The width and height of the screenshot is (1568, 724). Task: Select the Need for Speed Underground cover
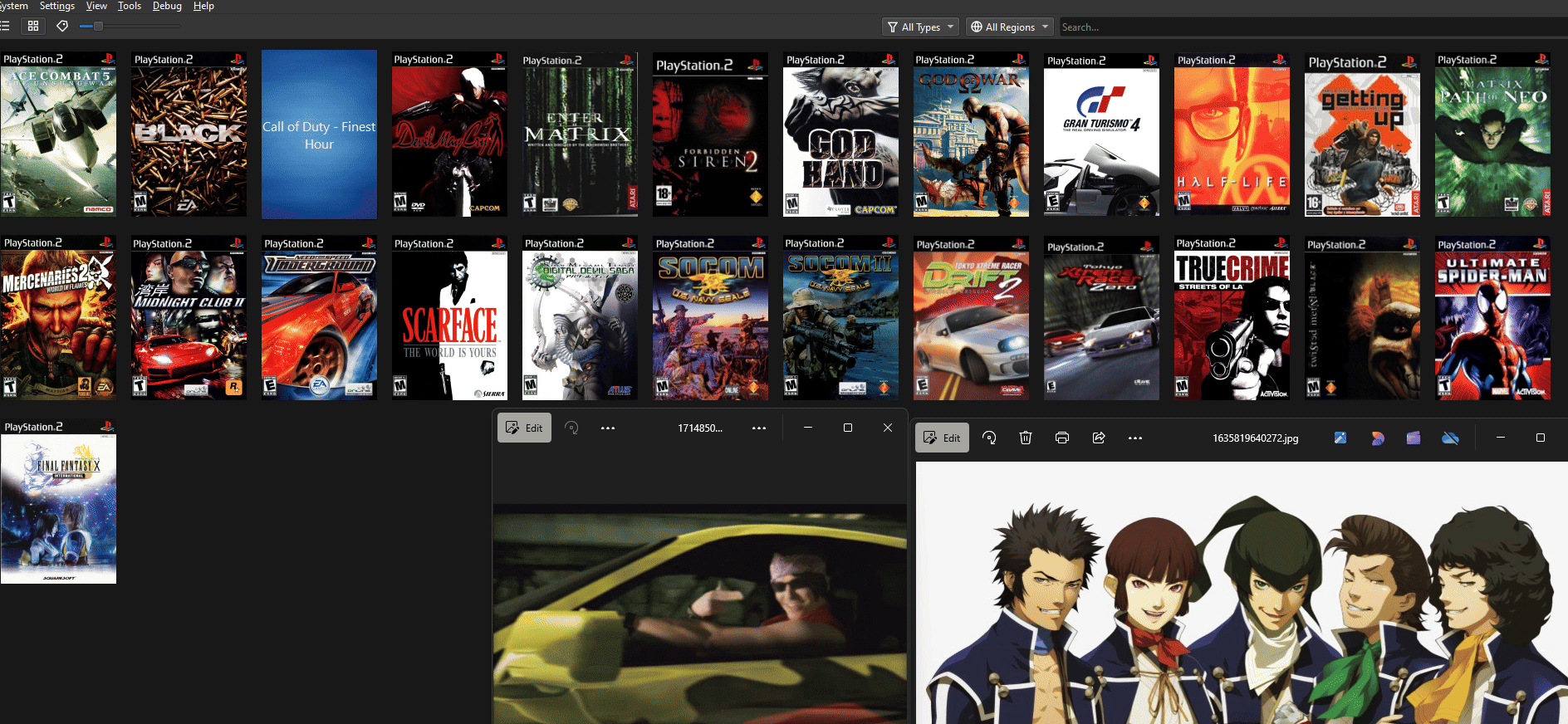click(x=319, y=318)
